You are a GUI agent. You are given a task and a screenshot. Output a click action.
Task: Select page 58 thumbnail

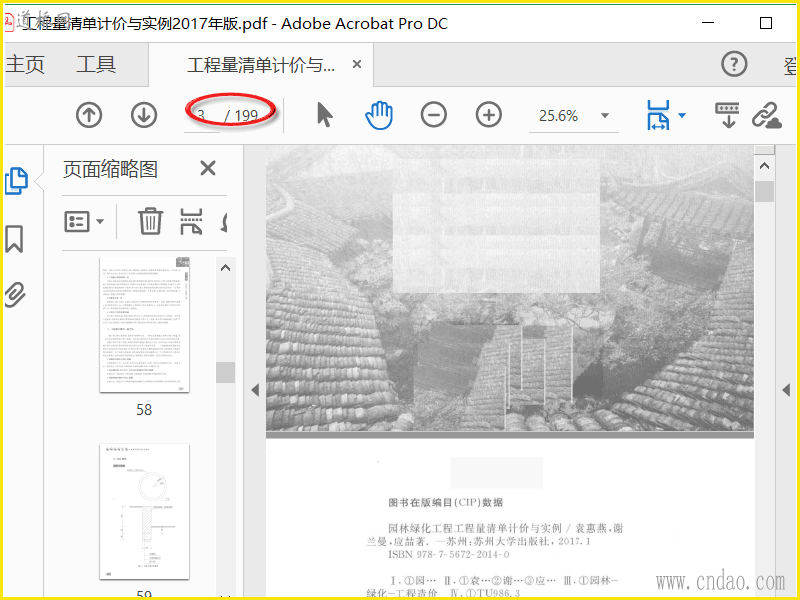pyautogui.click(x=144, y=324)
